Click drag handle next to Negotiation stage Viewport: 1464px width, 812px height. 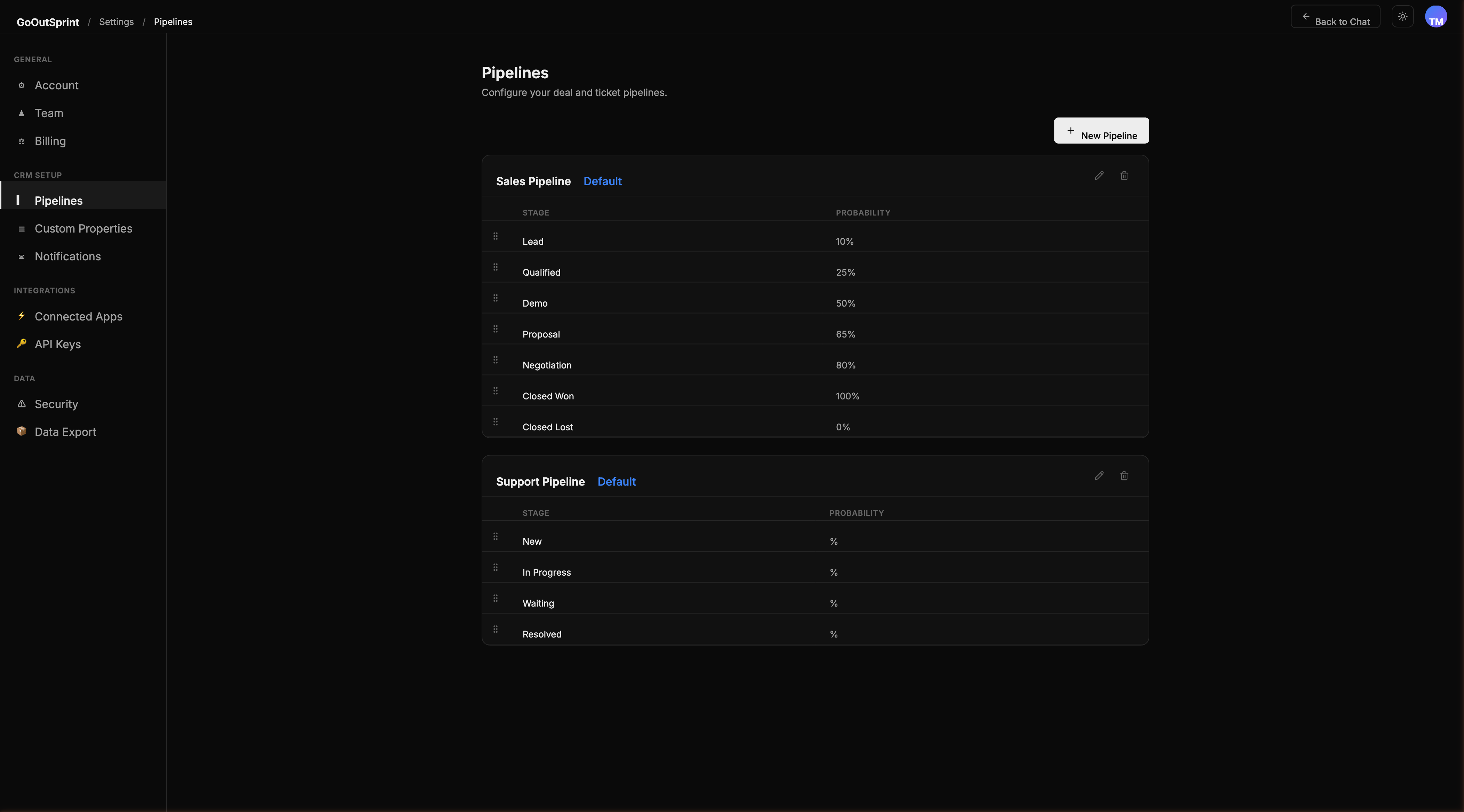pyautogui.click(x=495, y=360)
